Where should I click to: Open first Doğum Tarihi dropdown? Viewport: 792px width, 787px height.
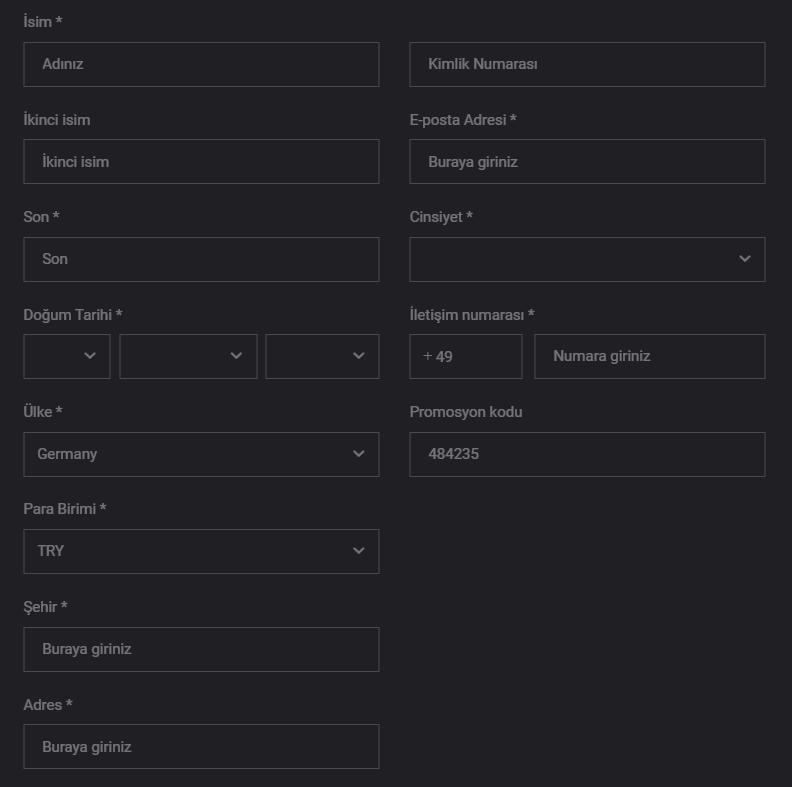click(66, 356)
